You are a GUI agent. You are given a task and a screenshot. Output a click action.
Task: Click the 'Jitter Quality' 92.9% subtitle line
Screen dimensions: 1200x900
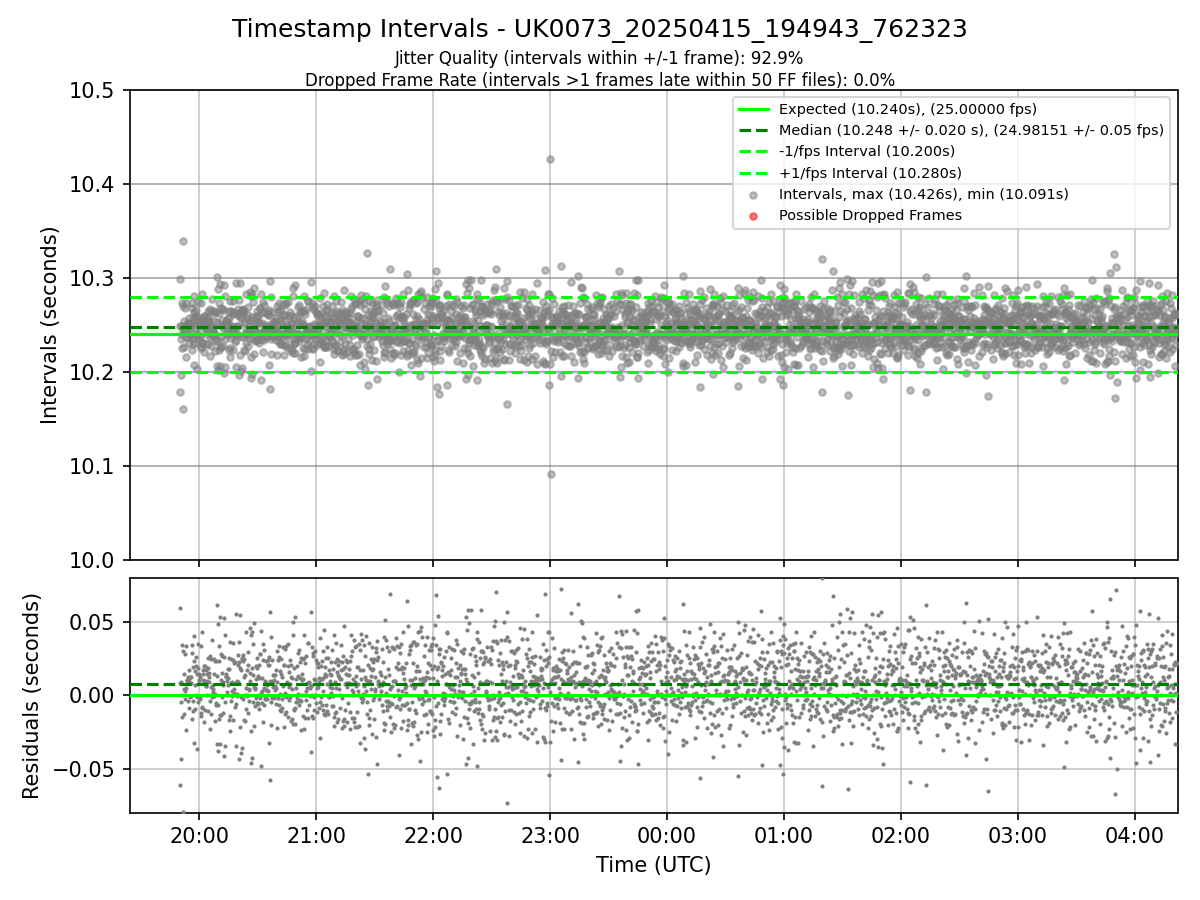[599, 59]
